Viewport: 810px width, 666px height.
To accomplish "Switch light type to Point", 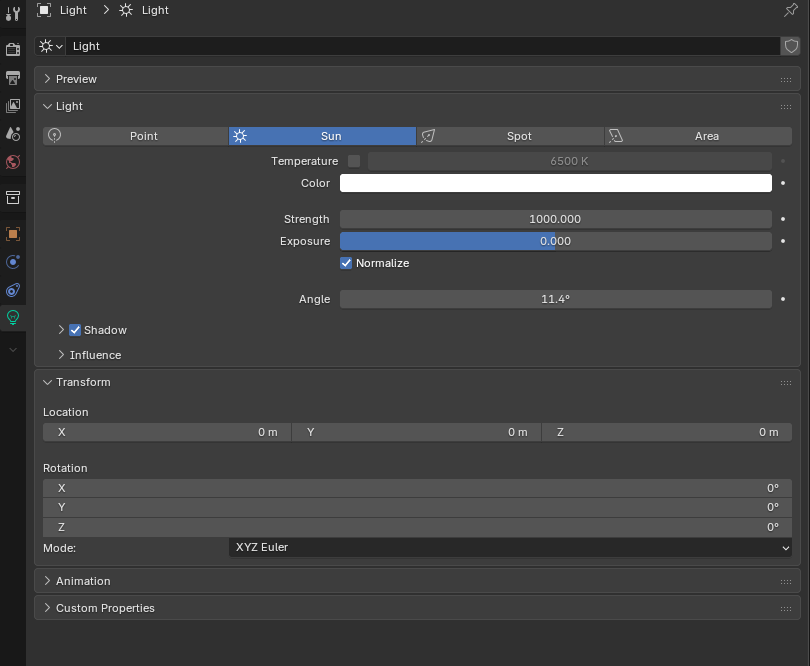I will click(136, 136).
